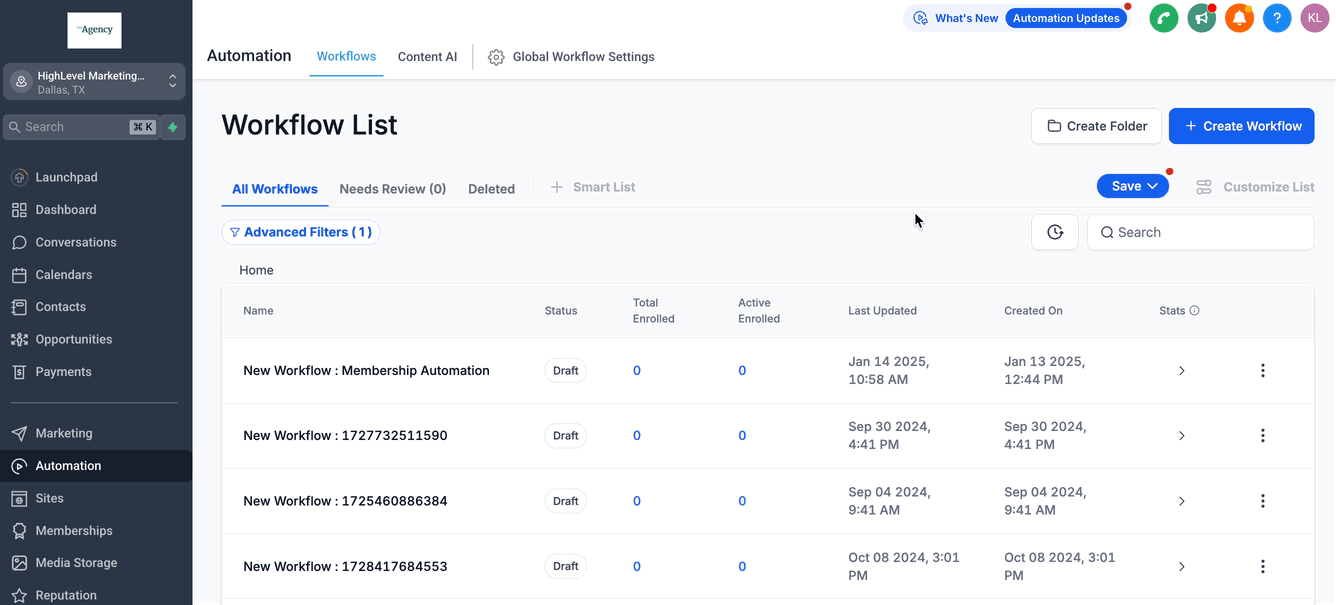
Task: Click the Create Workflow button
Action: pyautogui.click(x=1241, y=126)
